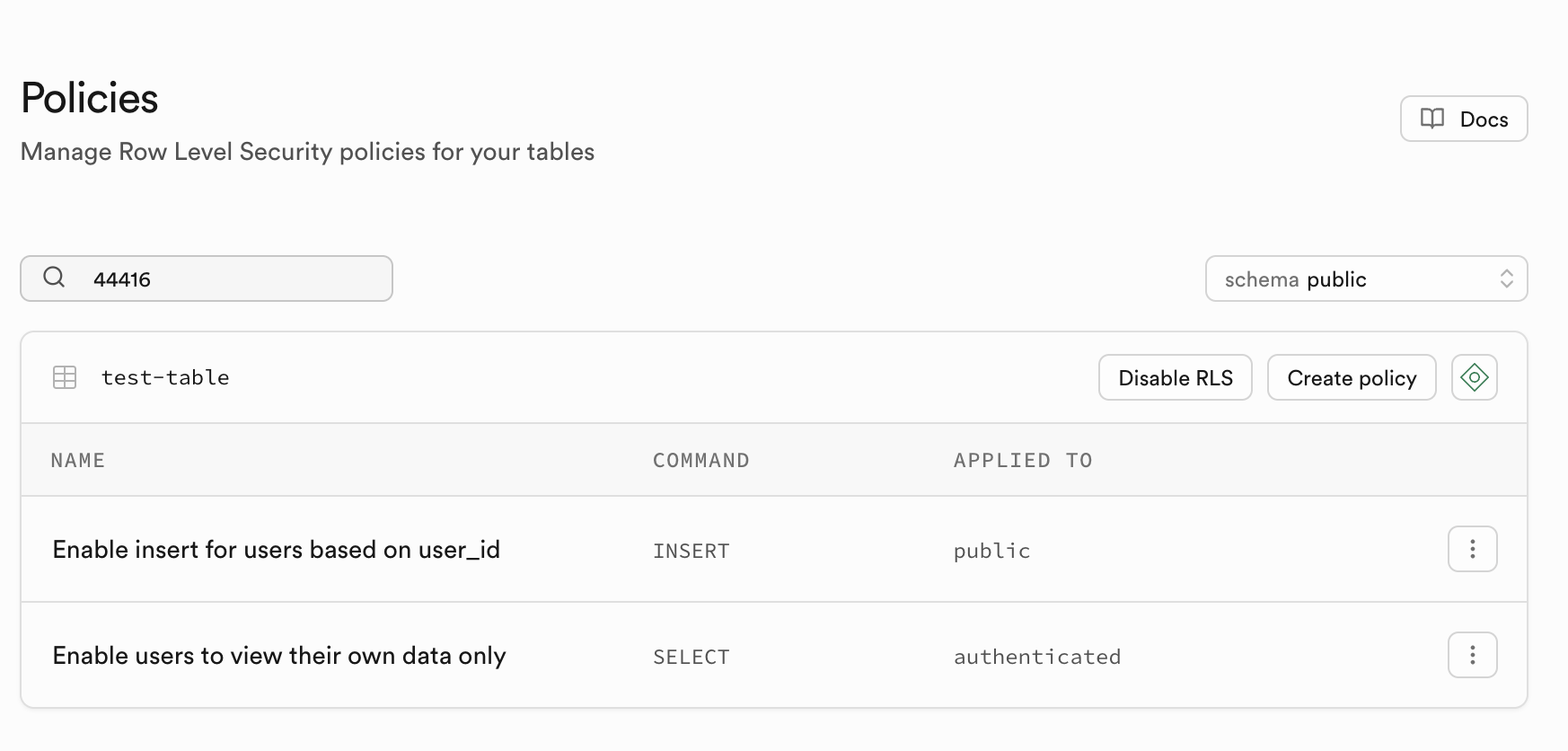
Task: Click the authenticated role cell
Action: click(1037, 657)
